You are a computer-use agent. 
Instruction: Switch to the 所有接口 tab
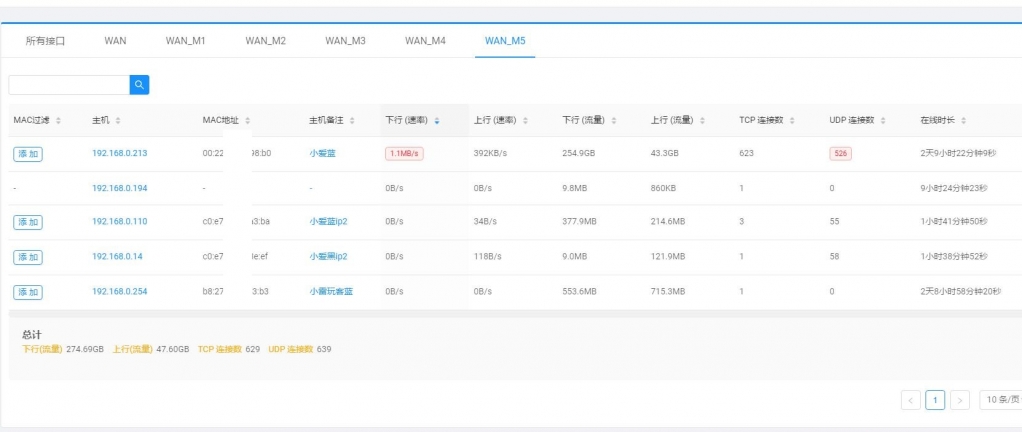45,41
